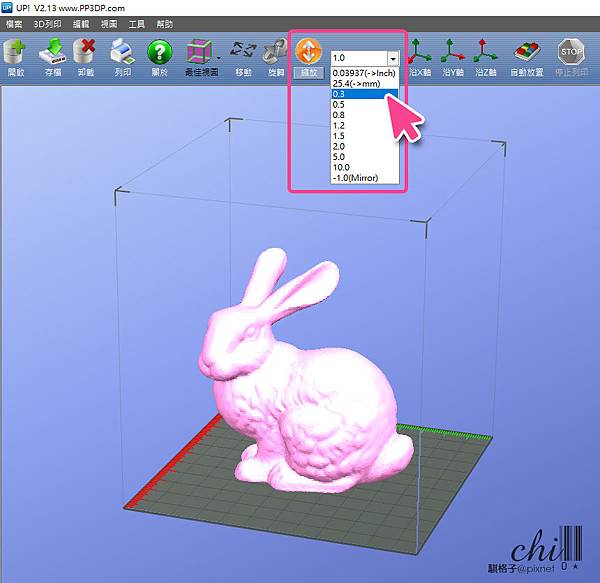Pick scale factor 10.0 from list
This screenshot has width=600, height=583.
tap(364, 167)
